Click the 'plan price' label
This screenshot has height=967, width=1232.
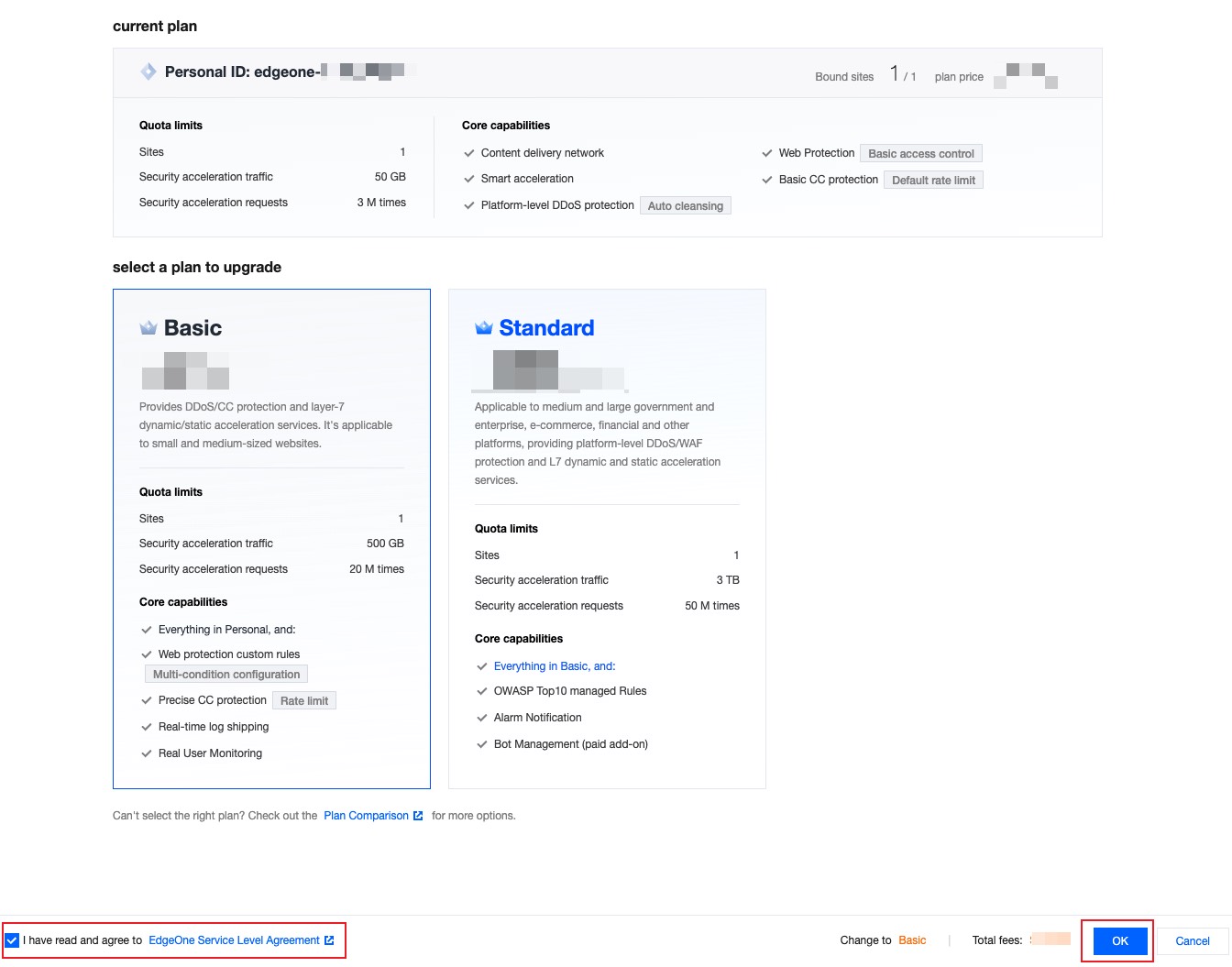pyautogui.click(x=959, y=77)
